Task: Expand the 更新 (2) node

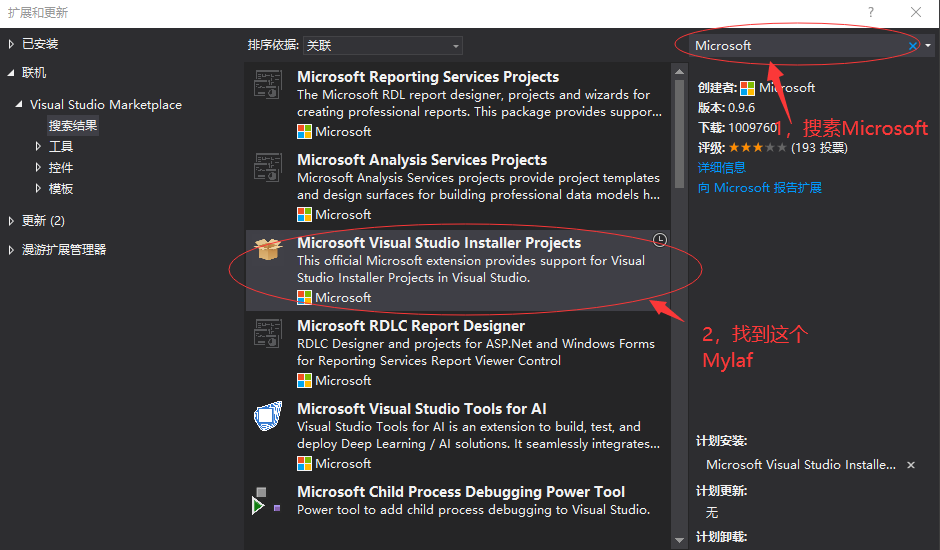Action: [11, 220]
